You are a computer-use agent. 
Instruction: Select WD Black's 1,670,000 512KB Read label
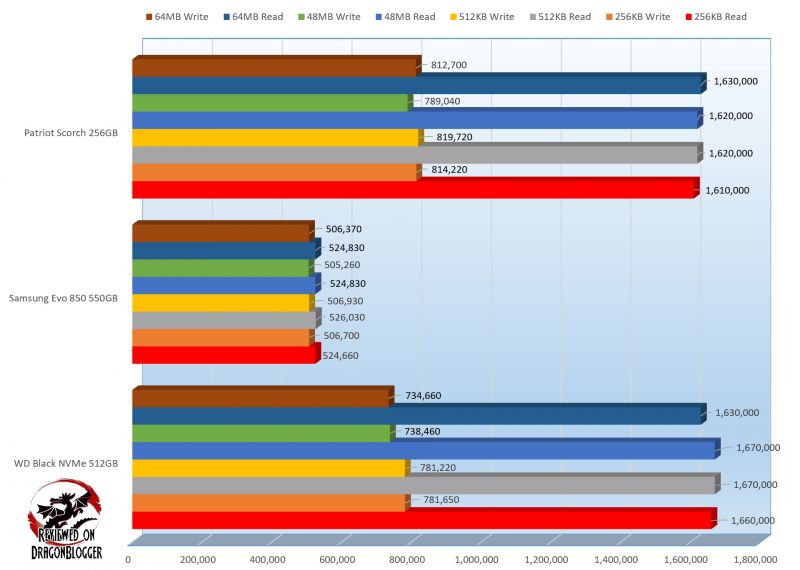coord(755,484)
